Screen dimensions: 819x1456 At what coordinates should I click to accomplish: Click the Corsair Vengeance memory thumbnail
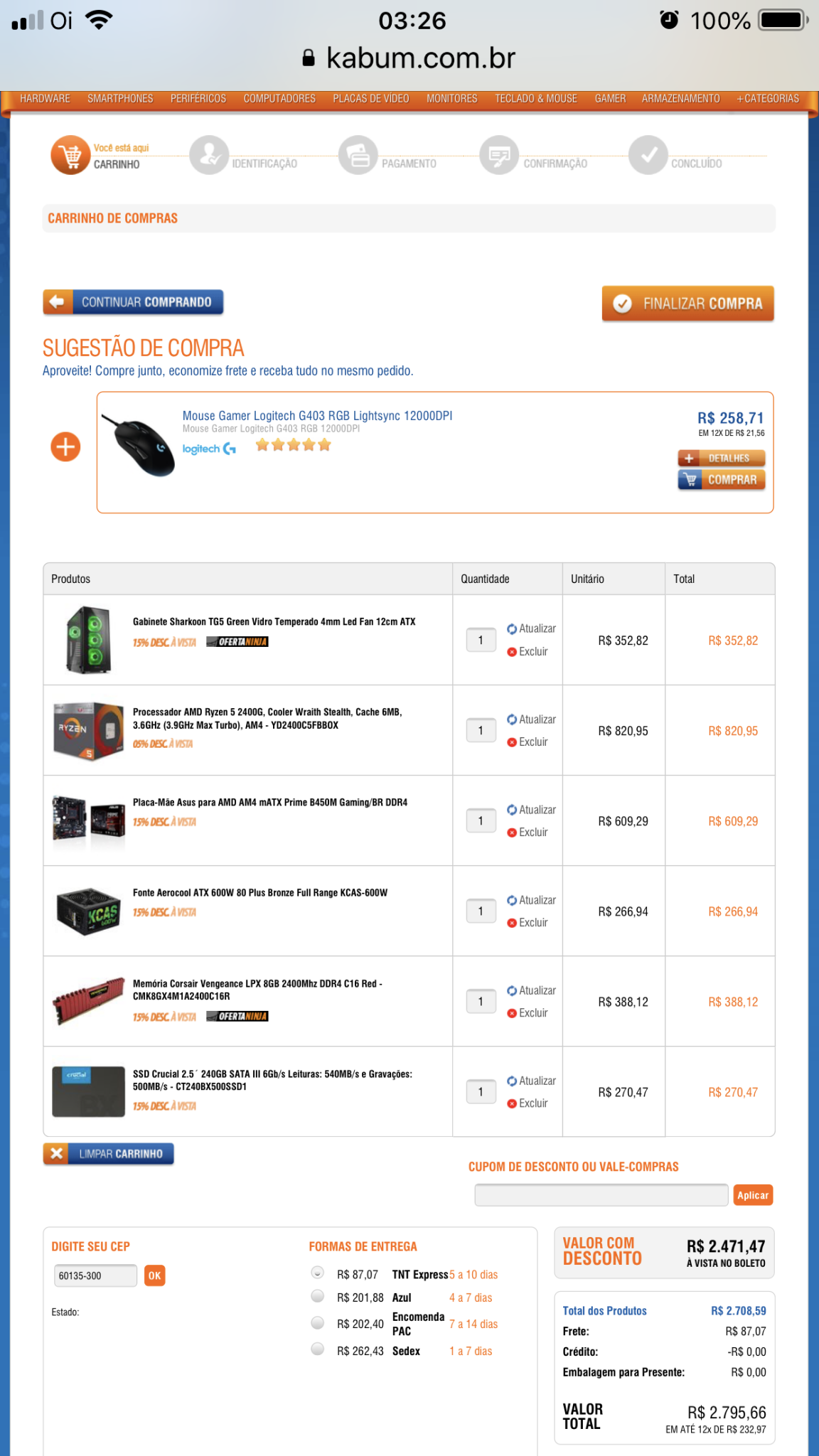pyautogui.click(x=89, y=1001)
